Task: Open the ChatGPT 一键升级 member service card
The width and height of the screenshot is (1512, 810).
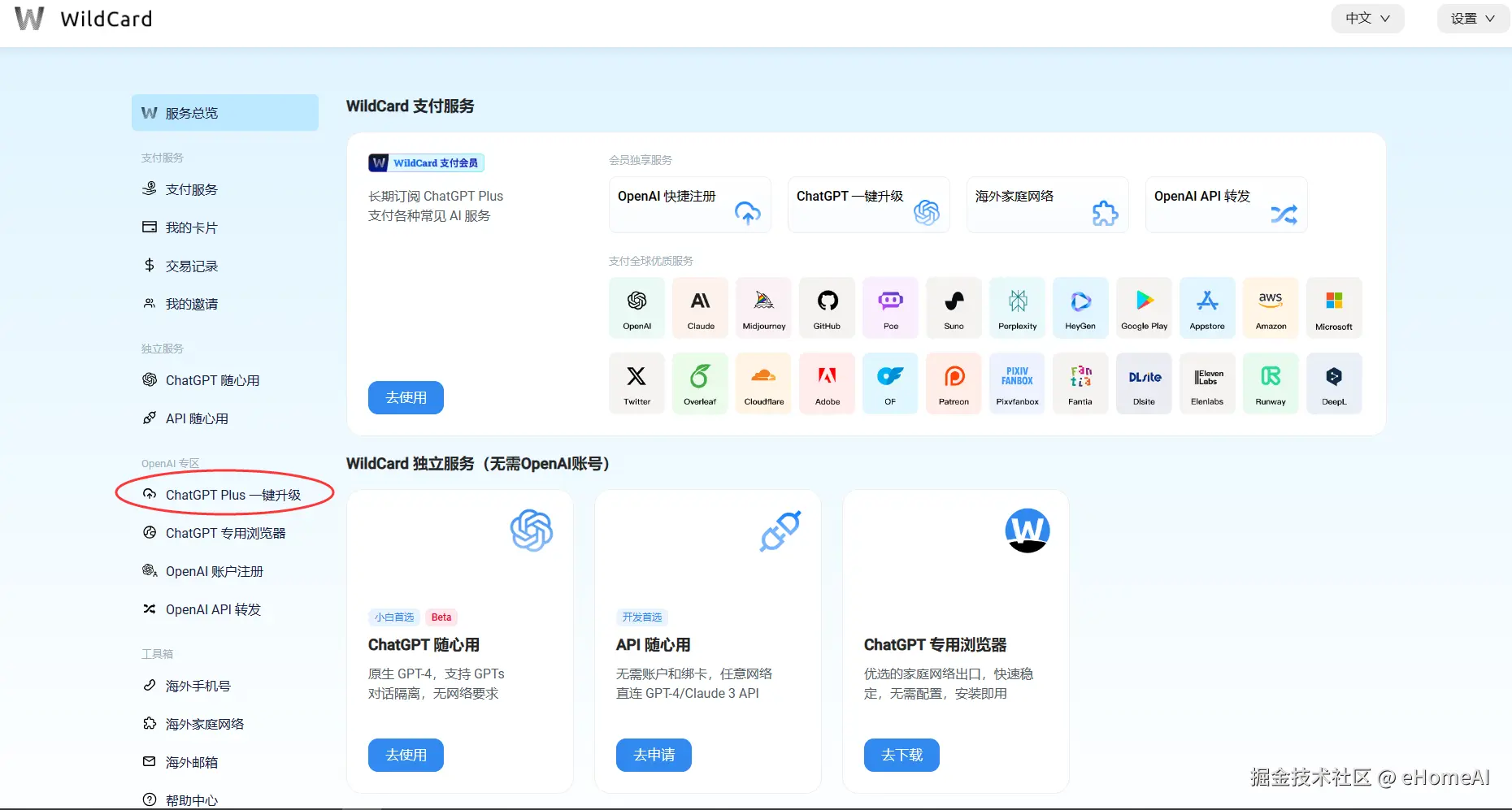Action: pyautogui.click(x=869, y=205)
